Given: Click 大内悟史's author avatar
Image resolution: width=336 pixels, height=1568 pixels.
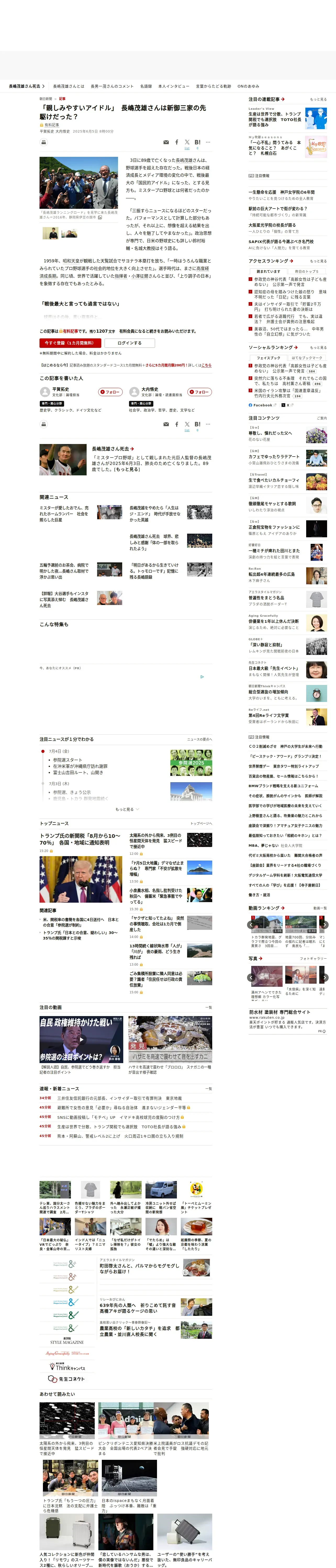Looking at the screenshot, I should click(134, 391).
